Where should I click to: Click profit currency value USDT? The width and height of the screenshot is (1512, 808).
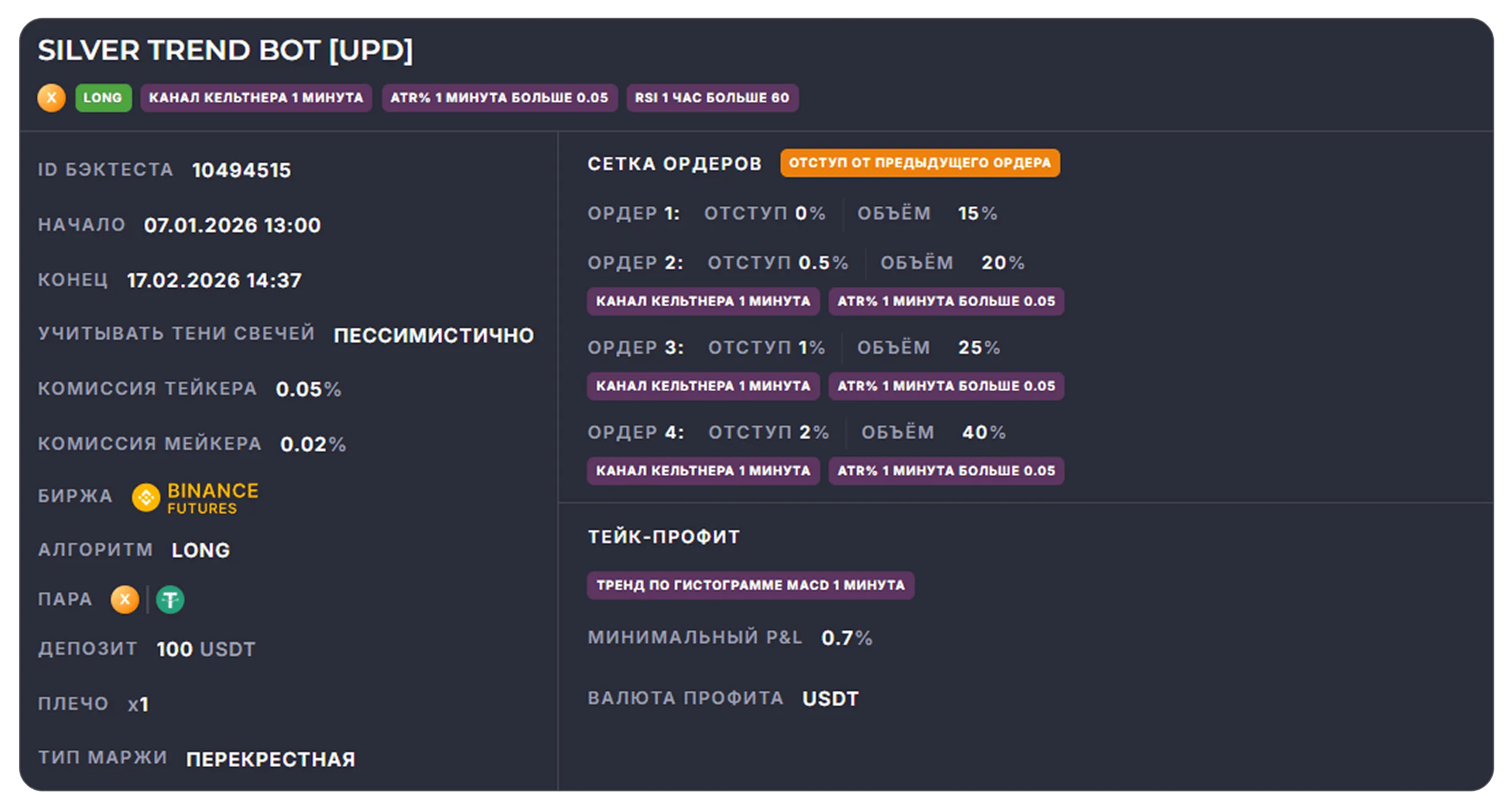click(x=830, y=699)
